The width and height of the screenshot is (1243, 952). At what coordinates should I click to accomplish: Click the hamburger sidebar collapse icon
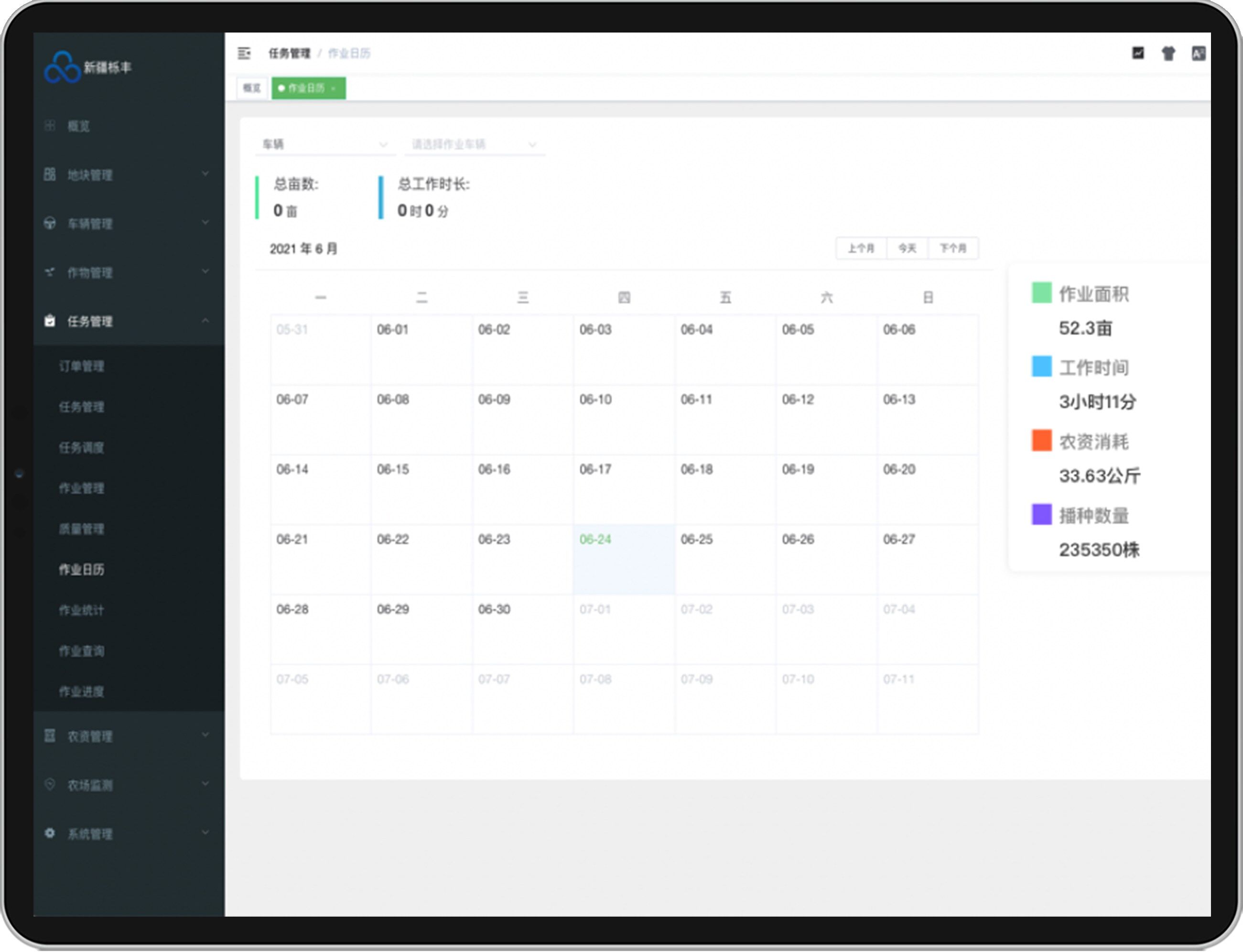click(x=244, y=53)
